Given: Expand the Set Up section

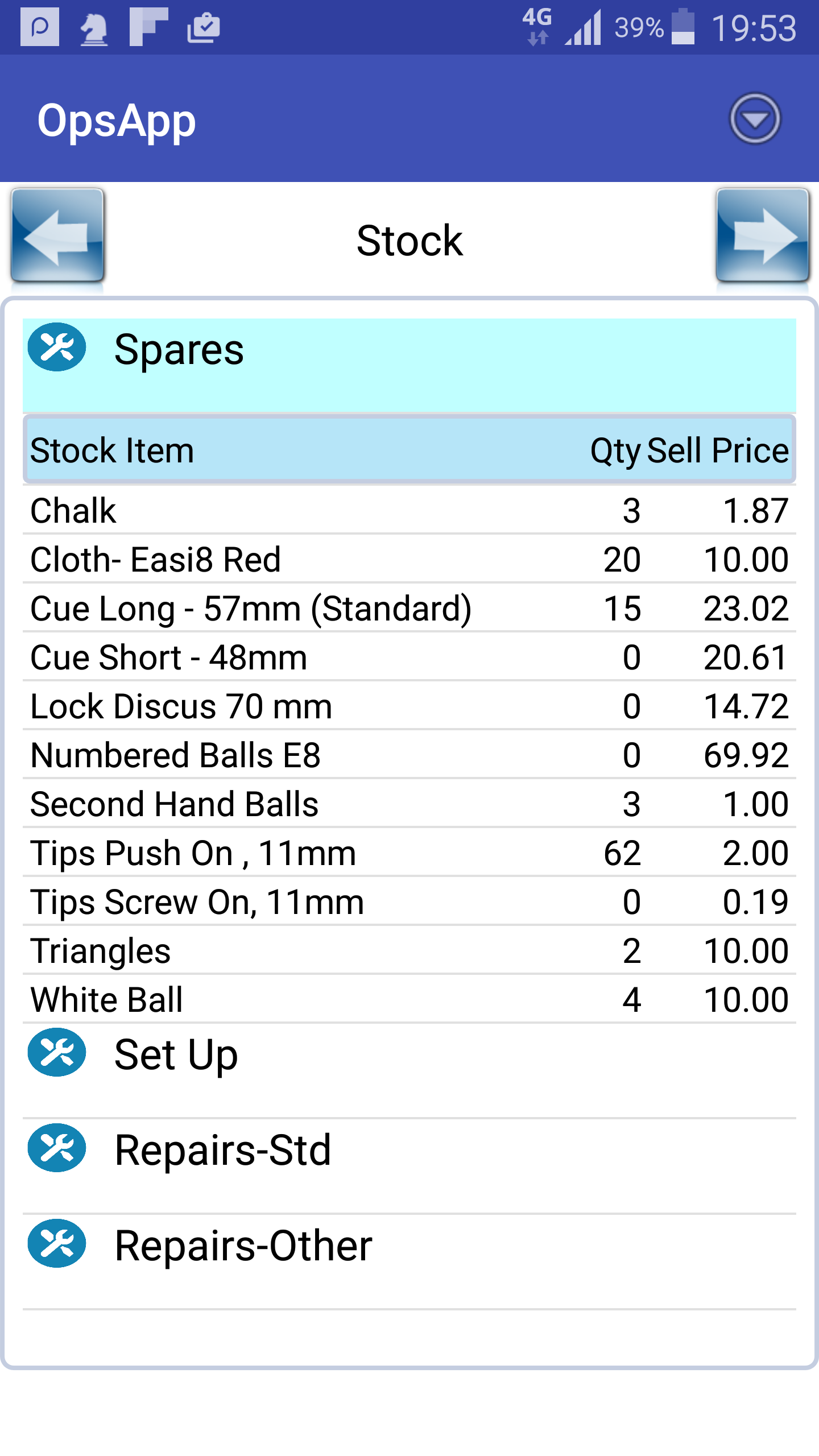Looking at the screenshot, I should point(409,1071).
